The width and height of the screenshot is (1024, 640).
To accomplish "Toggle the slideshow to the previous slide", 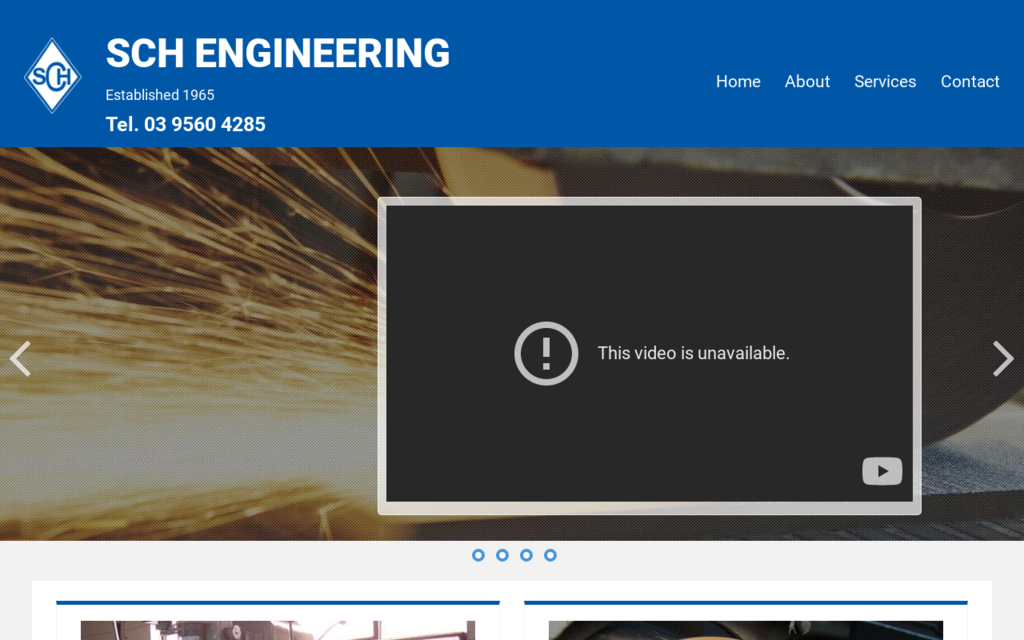I will click(20, 358).
